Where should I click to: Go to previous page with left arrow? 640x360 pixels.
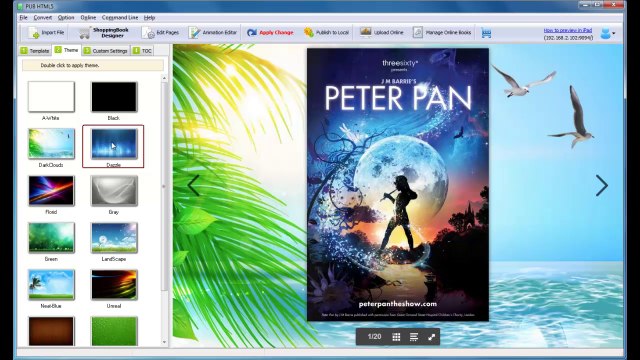click(x=194, y=186)
